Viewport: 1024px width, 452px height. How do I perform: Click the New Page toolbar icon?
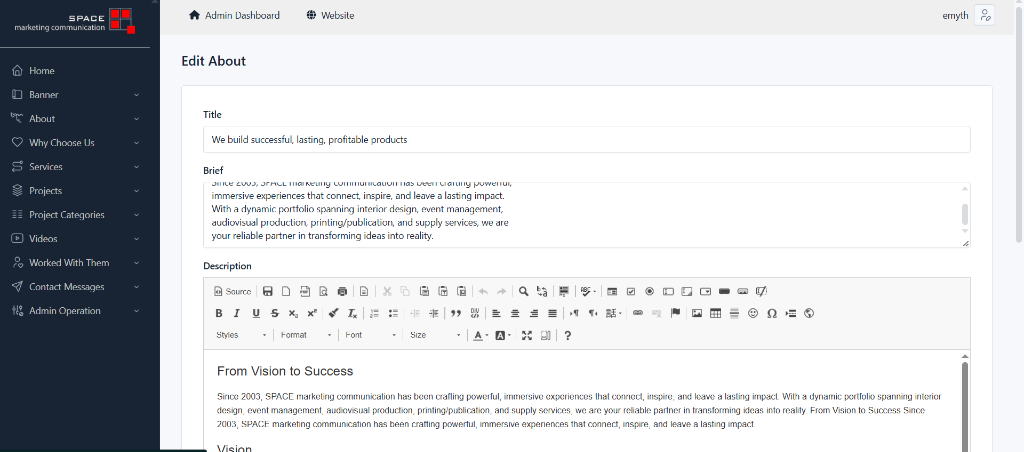pos(286,291)
